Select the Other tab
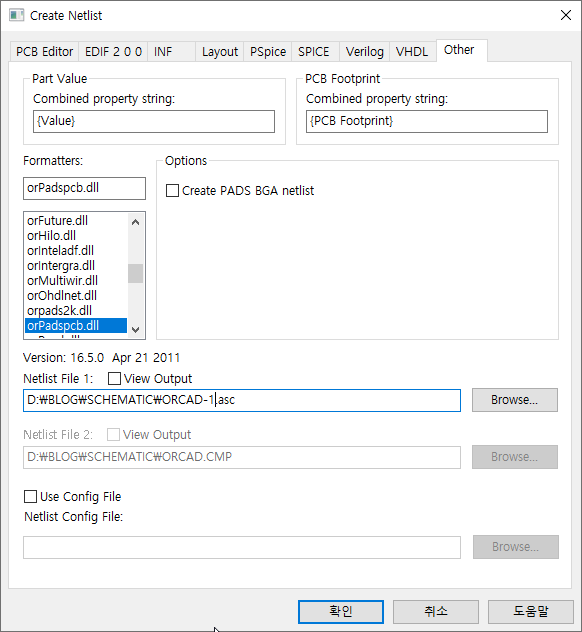Viewport: 582px width, 632px height. click(461, 50)
